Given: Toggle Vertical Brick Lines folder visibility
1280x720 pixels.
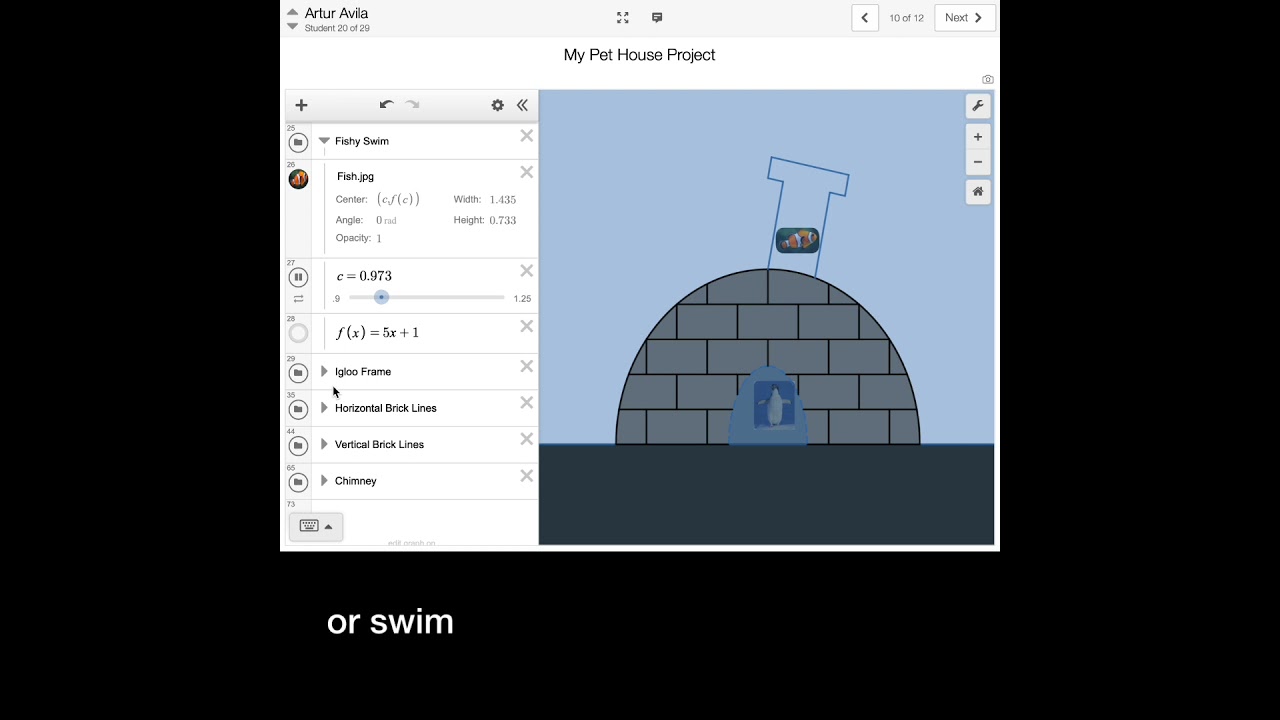Looking at the screenshot, I should [298, 446].
